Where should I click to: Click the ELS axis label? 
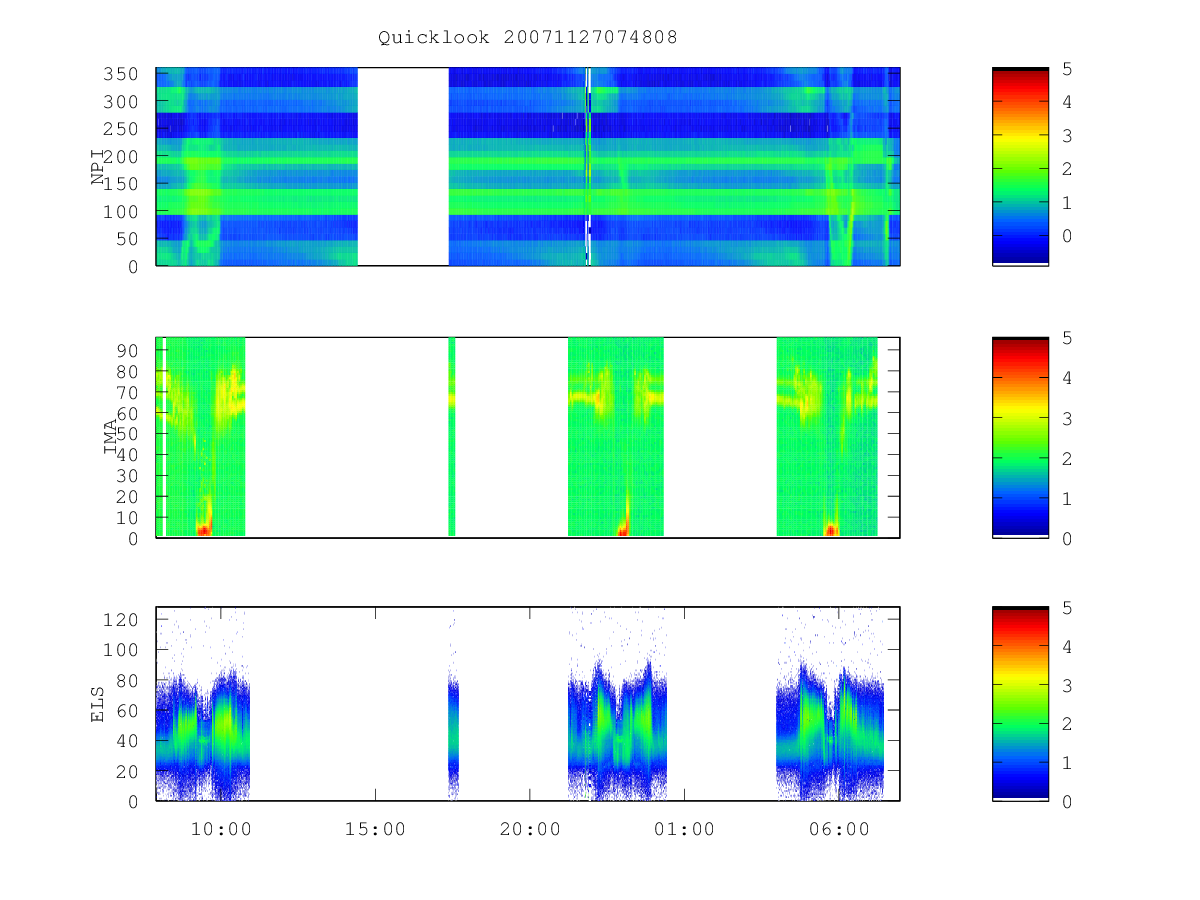[x=99, y=704]
